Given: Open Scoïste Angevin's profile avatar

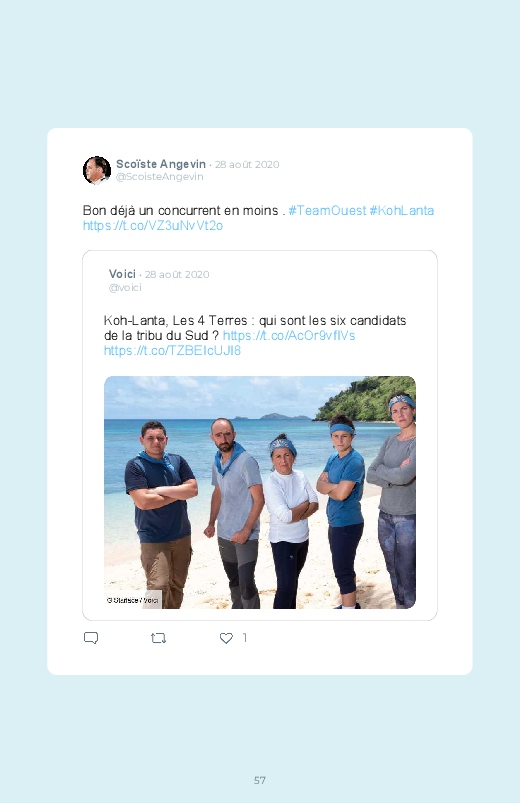Looking at the screenshot, I should pos(97,170).
